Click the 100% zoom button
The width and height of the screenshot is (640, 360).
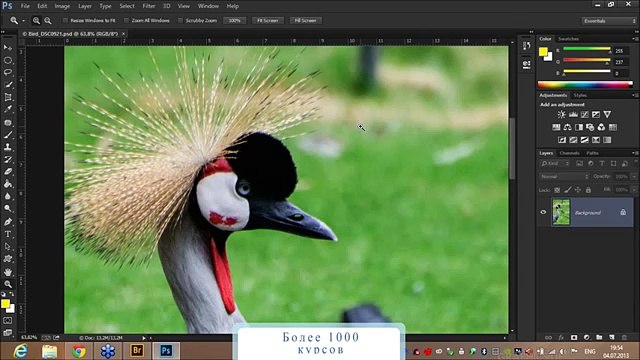[x=235, y=20]
